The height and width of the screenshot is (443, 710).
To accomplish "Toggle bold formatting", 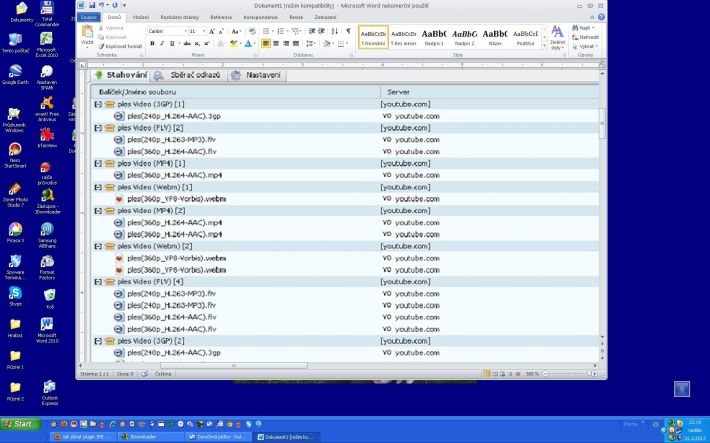I will pyautogui.click(x=152, y=43).
